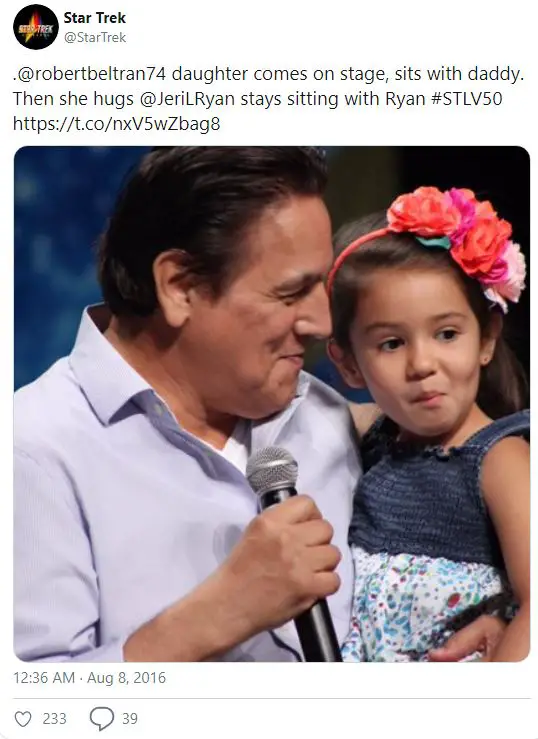Reply using the speech bubble icon
538x739 pixels.
click(102, 719)
